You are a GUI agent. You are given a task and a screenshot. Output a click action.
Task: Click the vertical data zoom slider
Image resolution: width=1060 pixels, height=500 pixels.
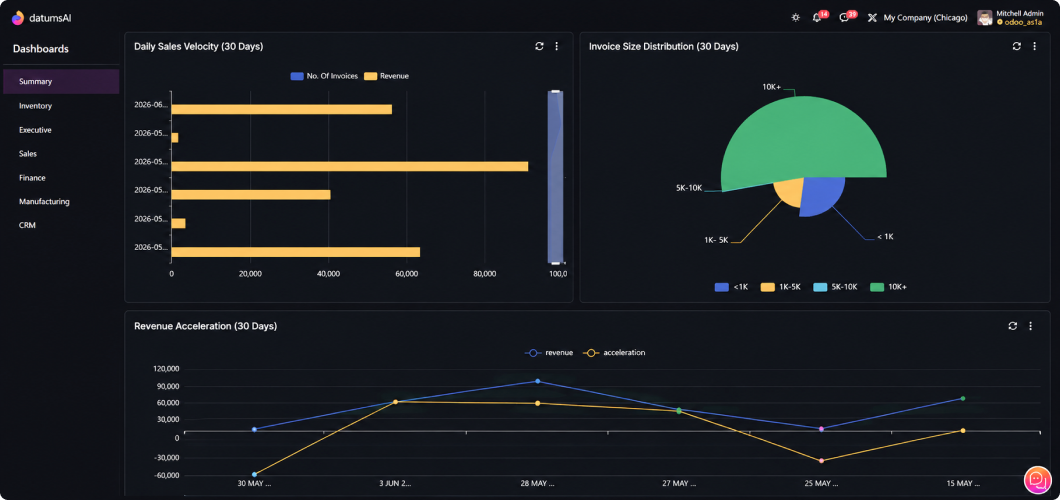tap(555, 176)
